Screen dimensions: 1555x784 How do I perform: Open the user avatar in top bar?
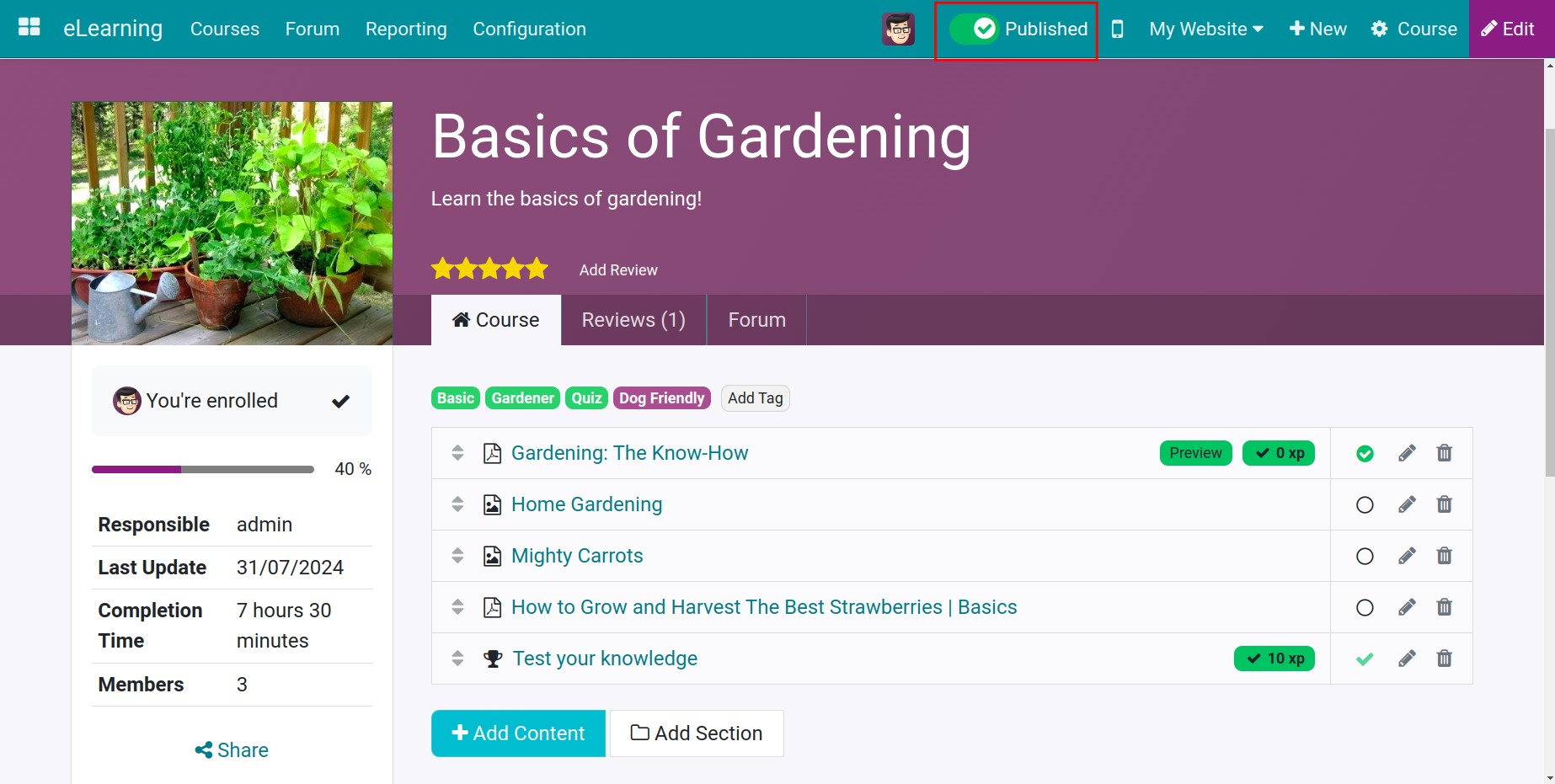(x=898, y=29)
